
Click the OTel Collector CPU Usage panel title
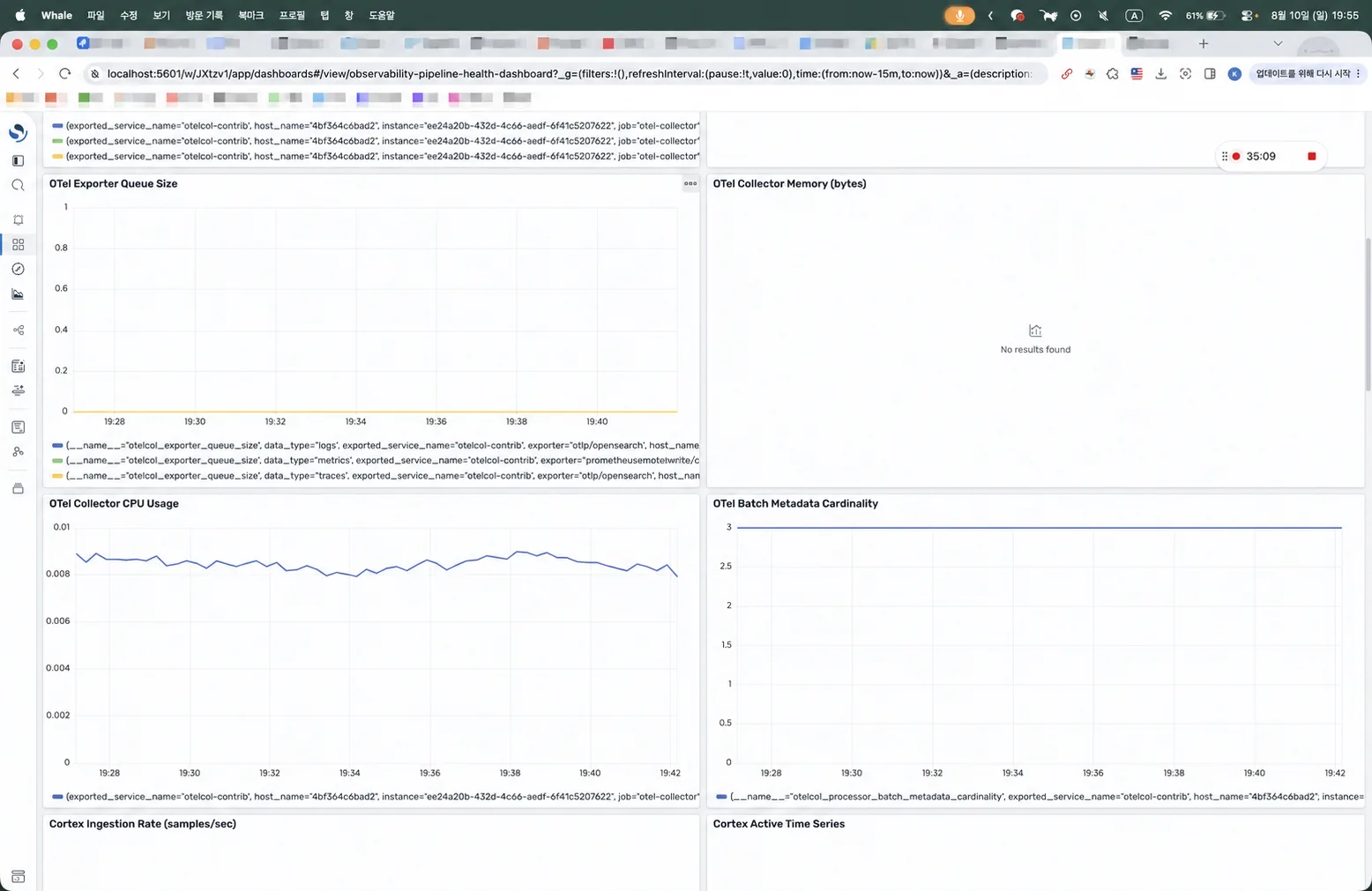pyautogui.click(x=114, y=503)
